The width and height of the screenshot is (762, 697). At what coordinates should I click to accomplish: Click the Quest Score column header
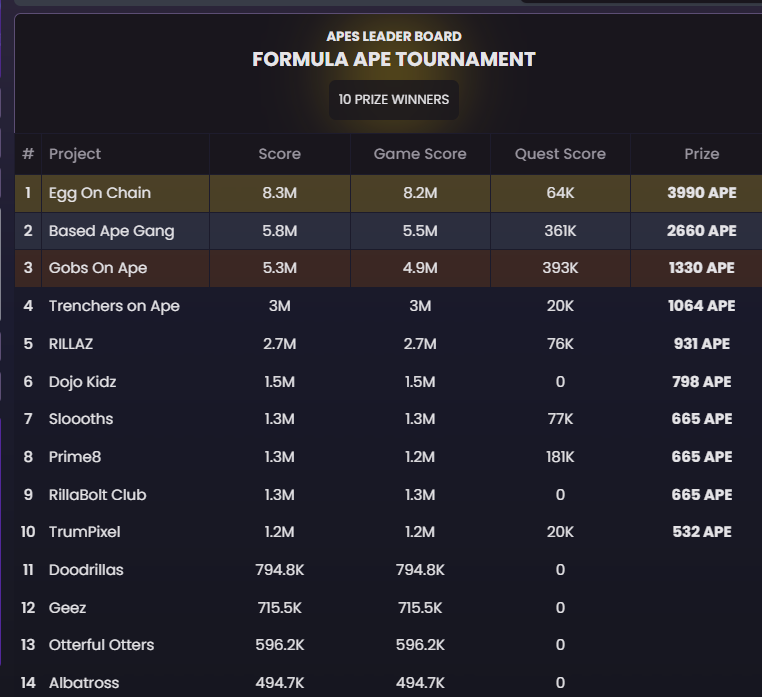[x=560, y=154]
